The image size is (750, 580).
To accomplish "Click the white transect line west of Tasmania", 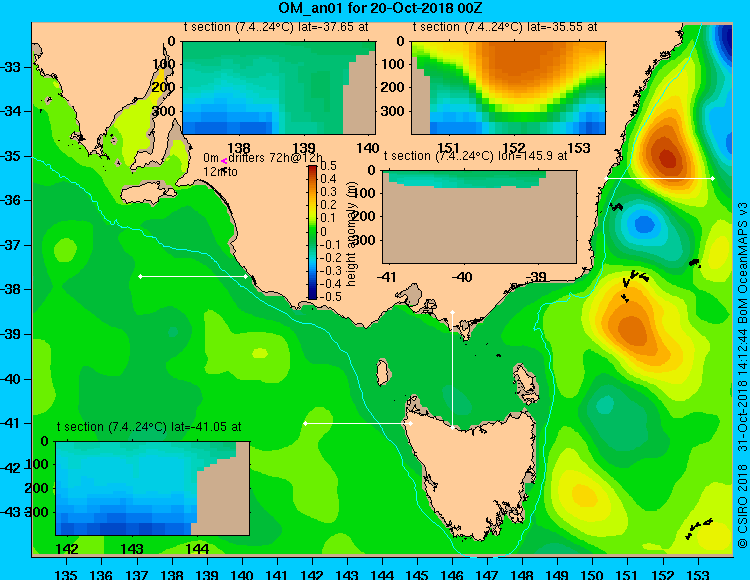I will point(358,423).
